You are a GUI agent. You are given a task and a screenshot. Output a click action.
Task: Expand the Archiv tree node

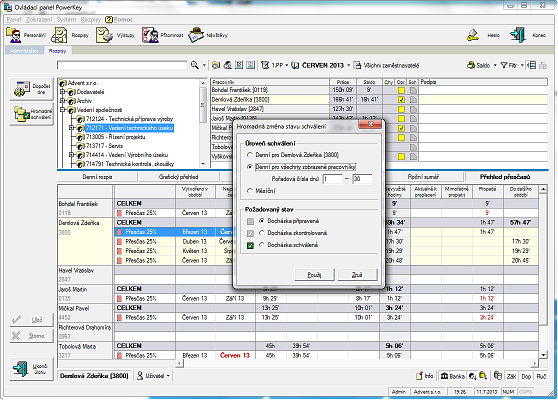[x=63, y=101]
